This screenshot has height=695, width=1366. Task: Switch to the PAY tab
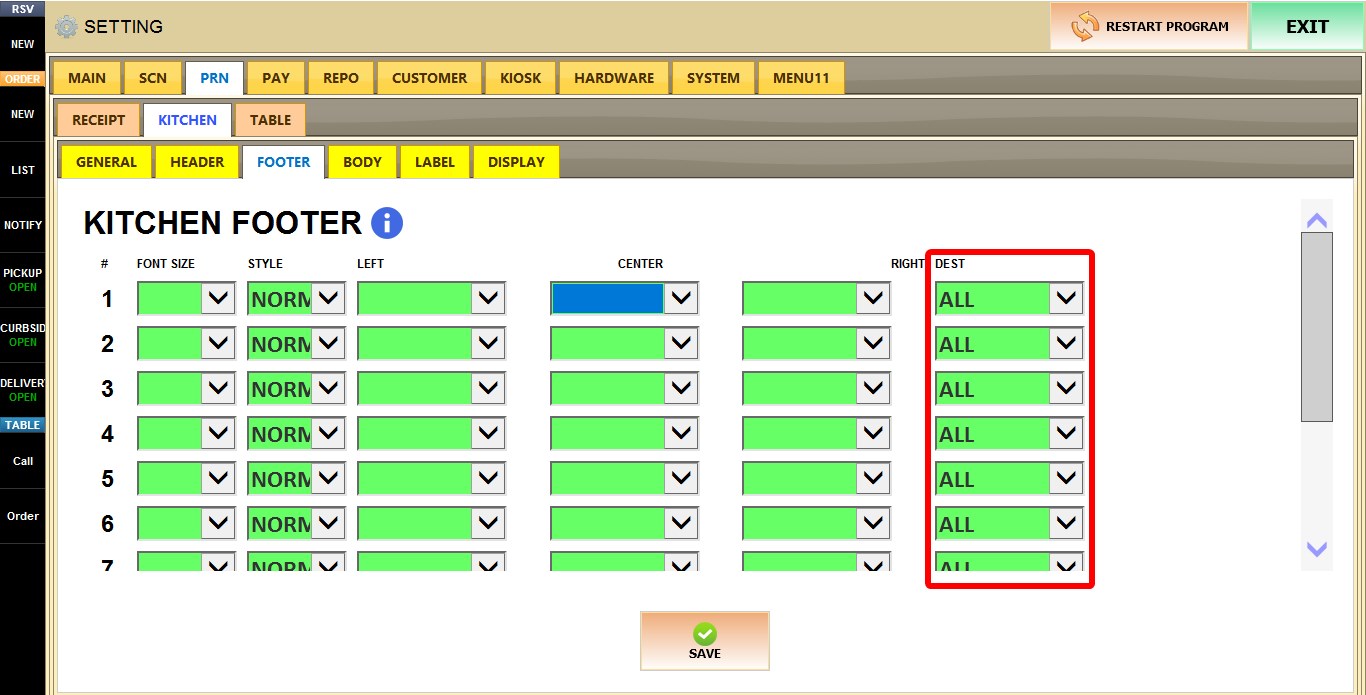click(x=276, y=78)
